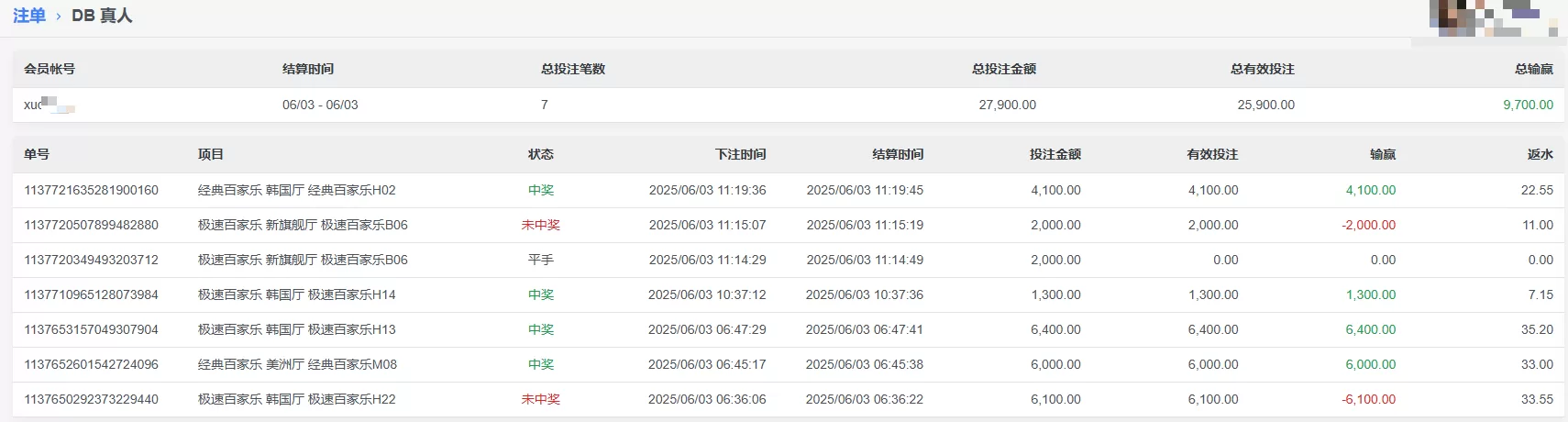
Task: Click the date range 06/03 - 06/03
Action: point(320,105)
